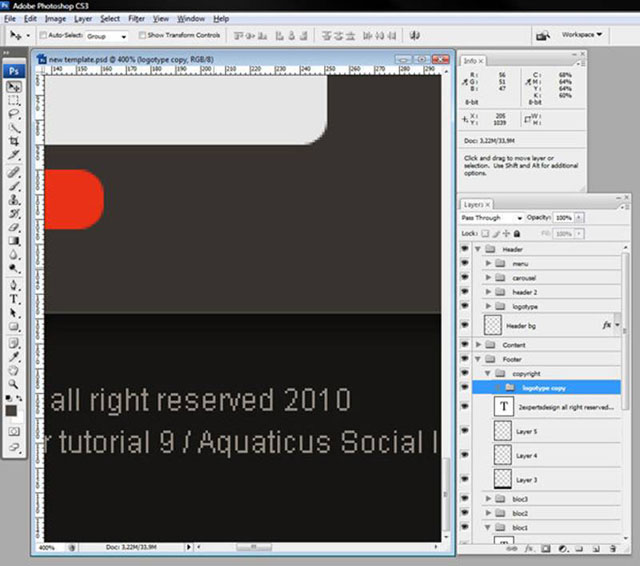Toggle visibility of Header bg layer
This screenshot has width=640, height=566.
point(464,325)
